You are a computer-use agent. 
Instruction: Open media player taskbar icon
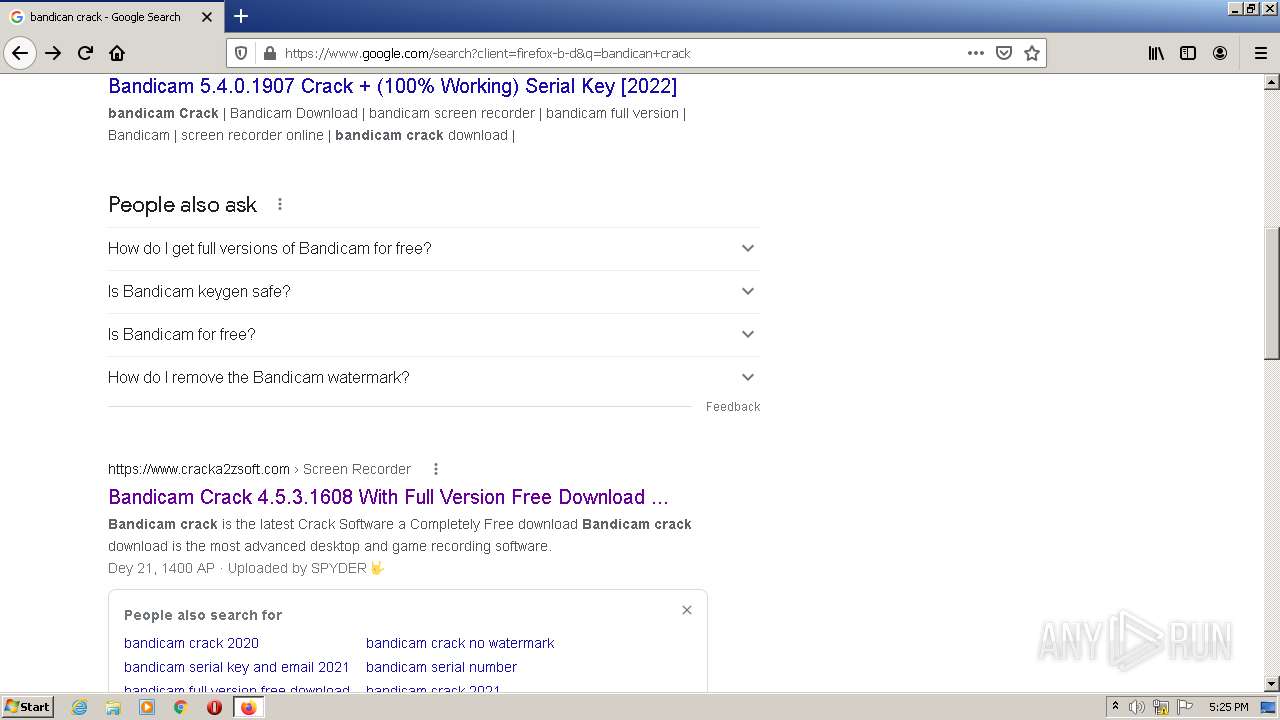coord(147,707)
